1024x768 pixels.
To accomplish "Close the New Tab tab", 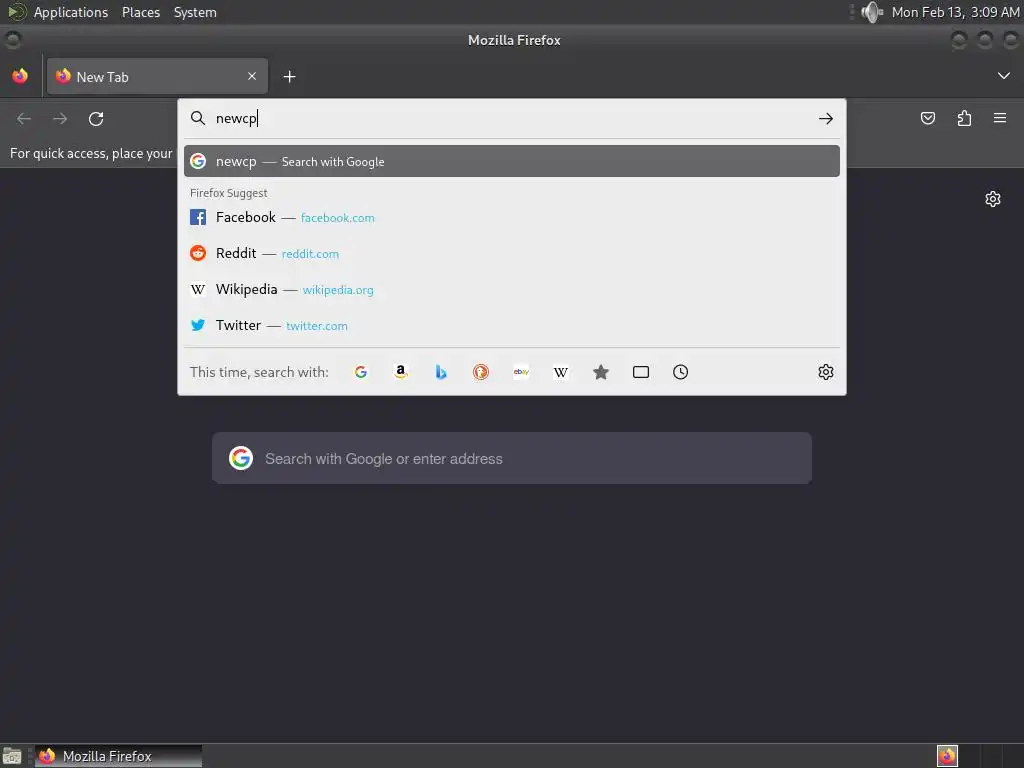I will (x=252, y=76).
